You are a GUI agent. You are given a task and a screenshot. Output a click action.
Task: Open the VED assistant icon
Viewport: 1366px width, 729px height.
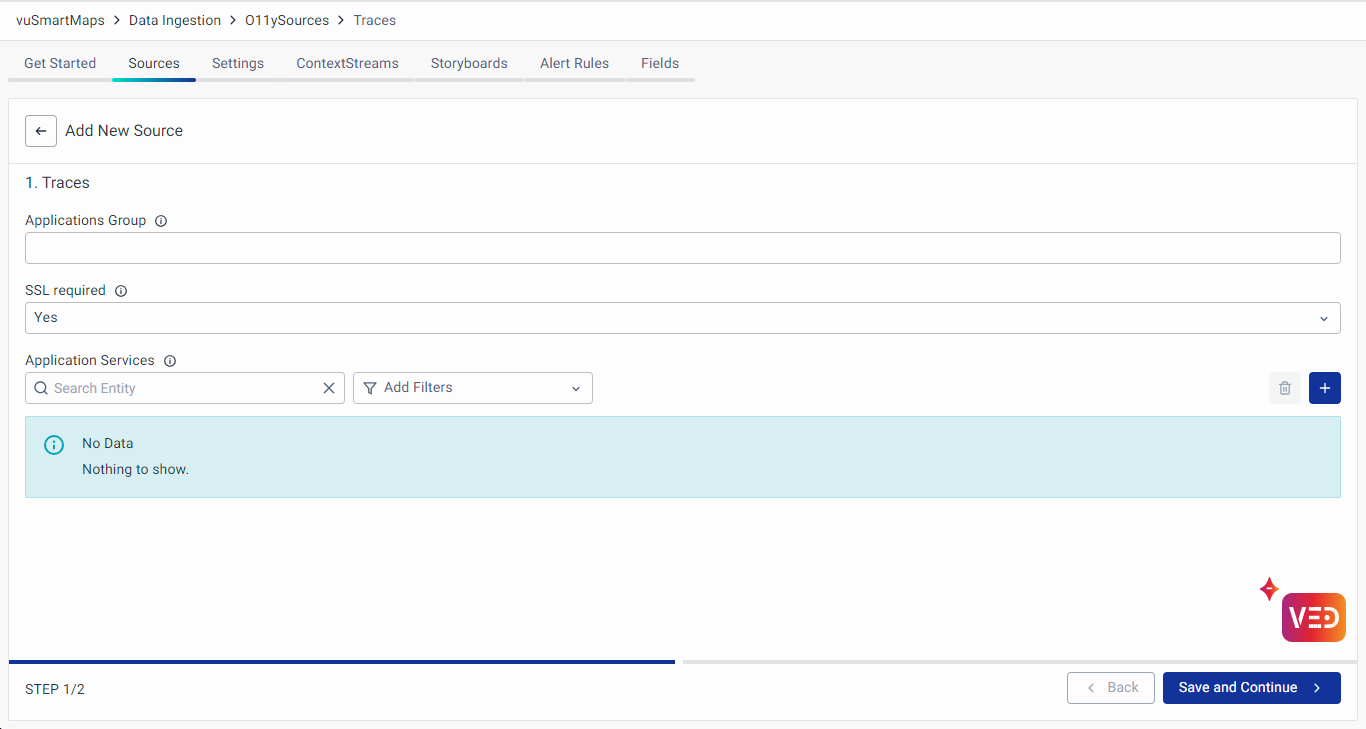pos(1313,617)
